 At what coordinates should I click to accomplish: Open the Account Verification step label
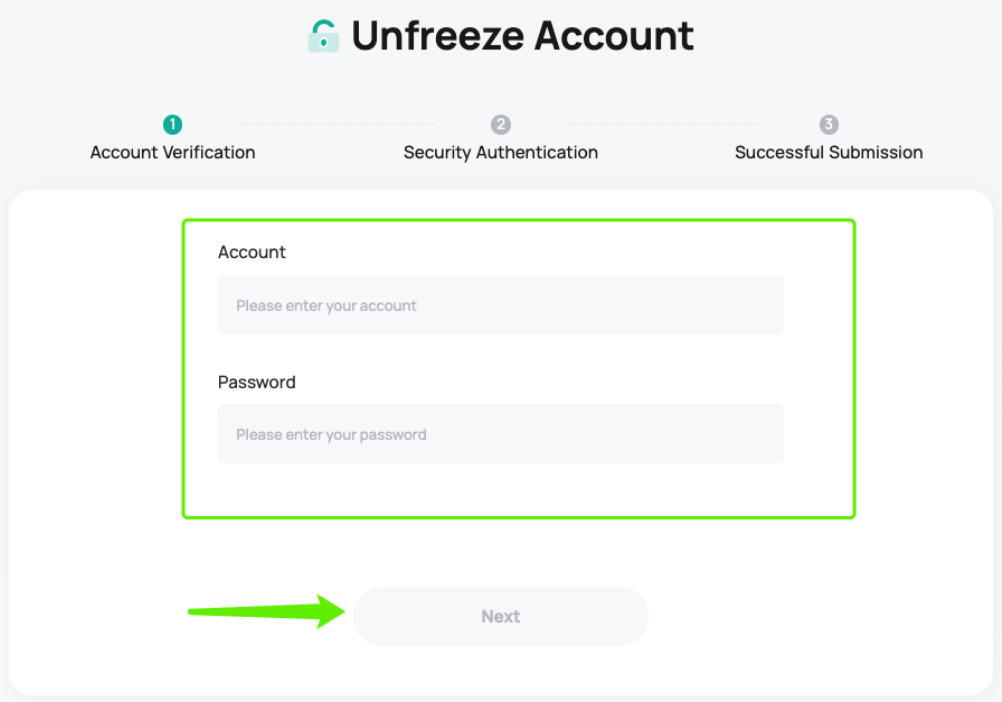(173, 152)
